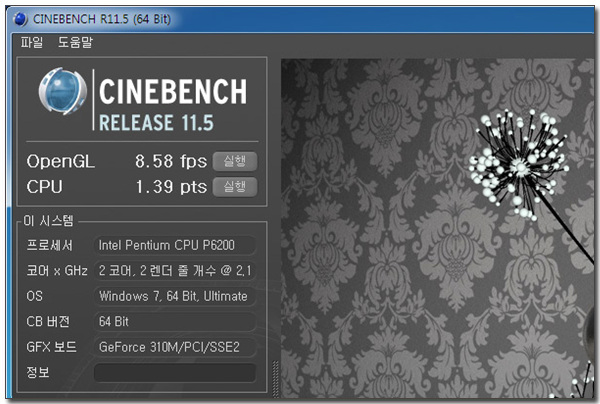Select the Windows 7, 64 Bit, Ultimate field
This screenshot has height=404, width=600.
tap(175, 296)
